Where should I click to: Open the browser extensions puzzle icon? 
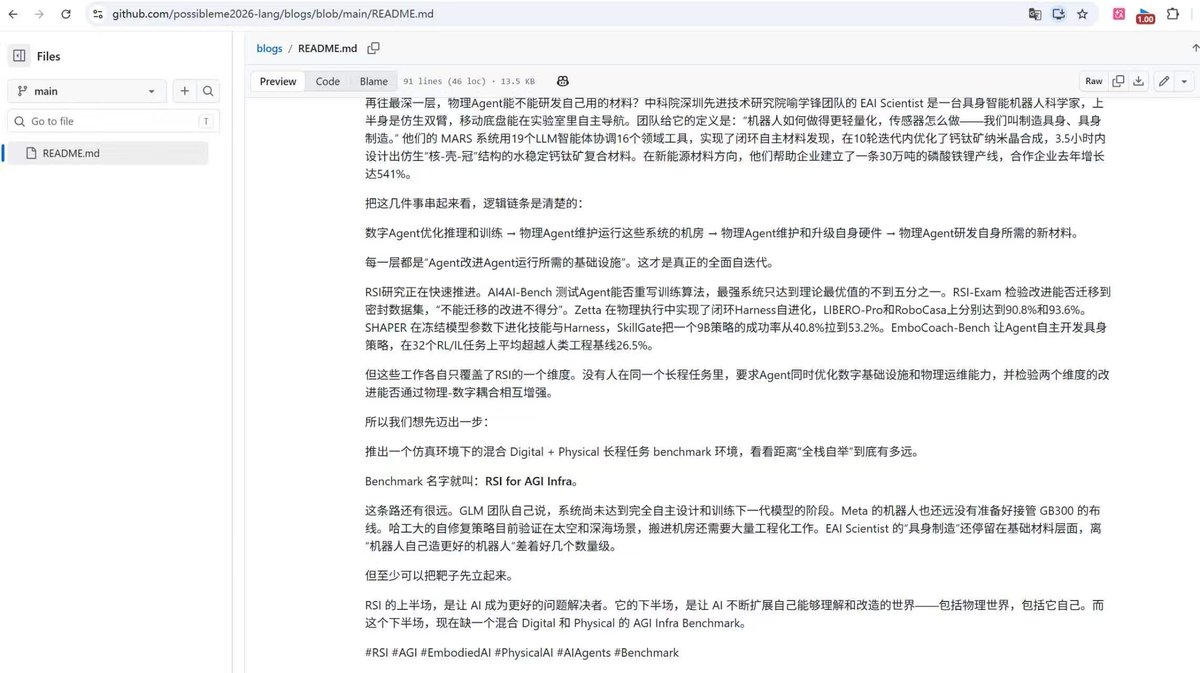pos(1175,15)
